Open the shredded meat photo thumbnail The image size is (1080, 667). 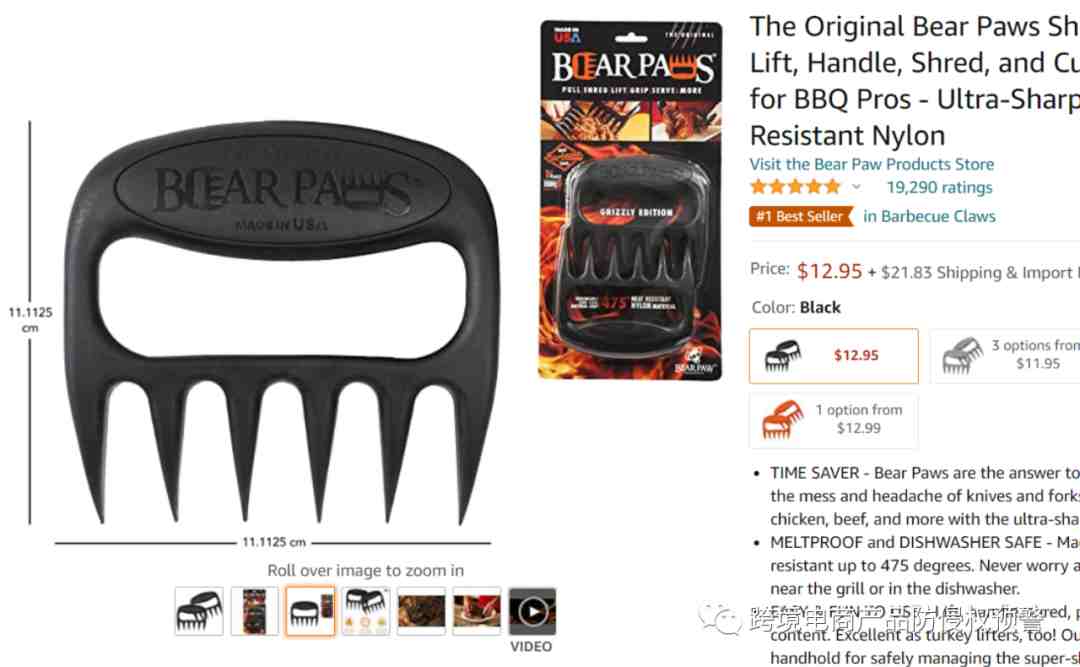421,611
